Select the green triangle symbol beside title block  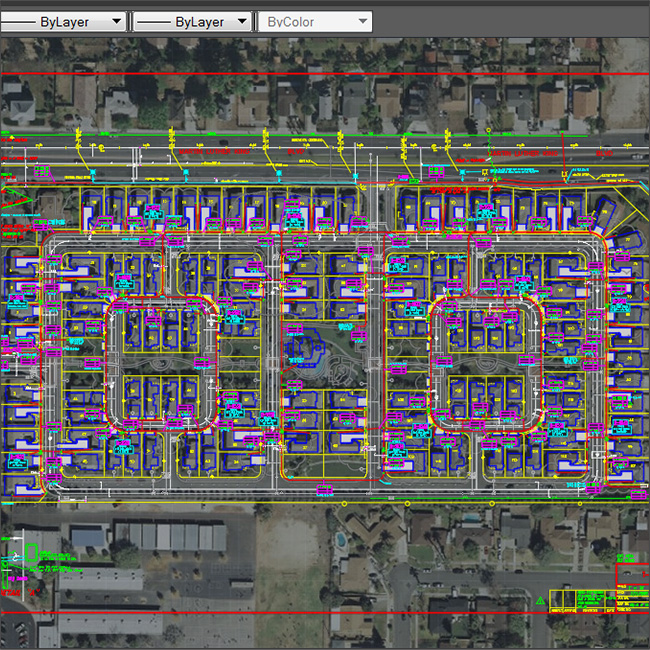pyautogui.click(x=540, y=601)
